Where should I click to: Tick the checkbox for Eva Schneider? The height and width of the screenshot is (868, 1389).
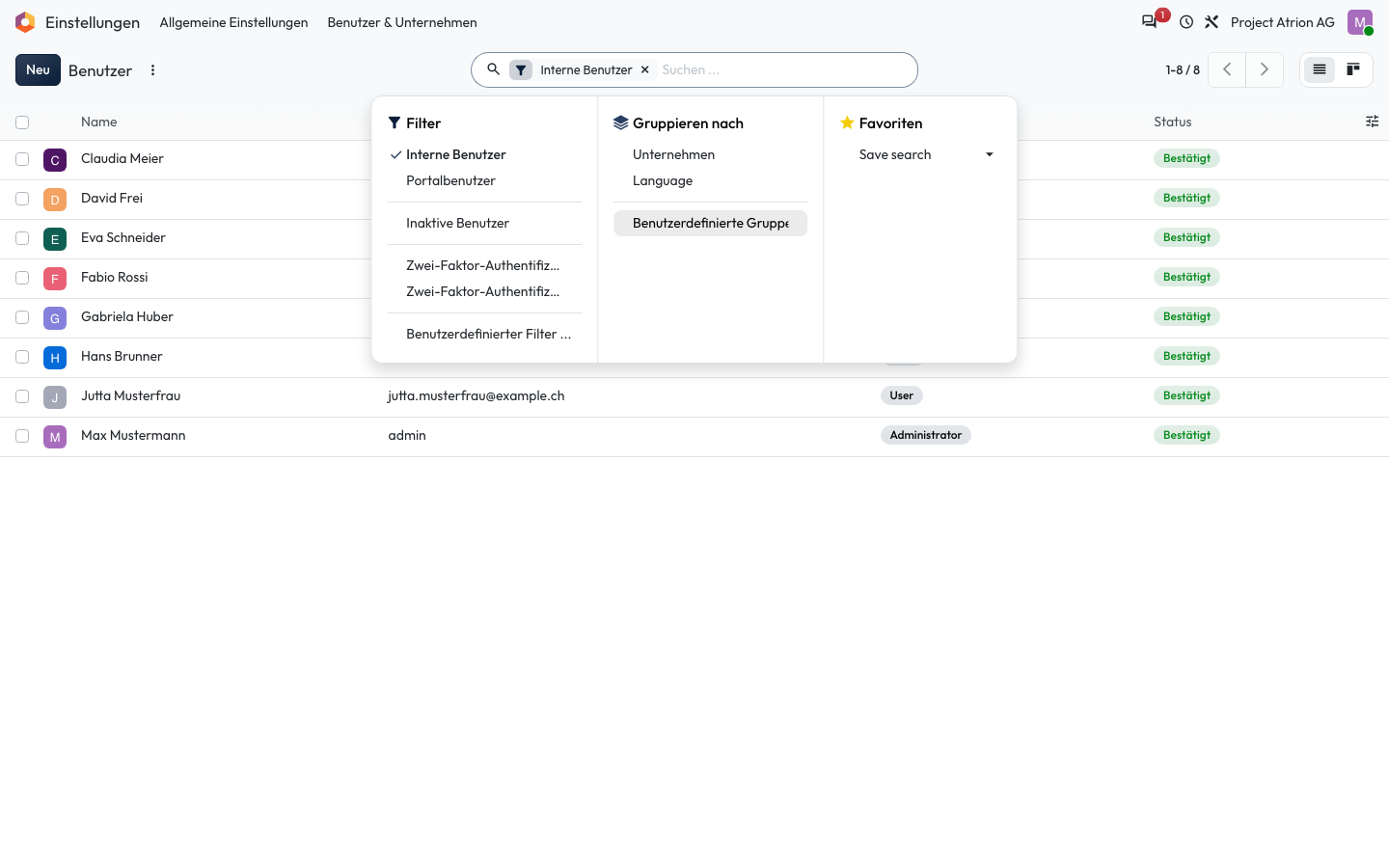click(22, 238)
